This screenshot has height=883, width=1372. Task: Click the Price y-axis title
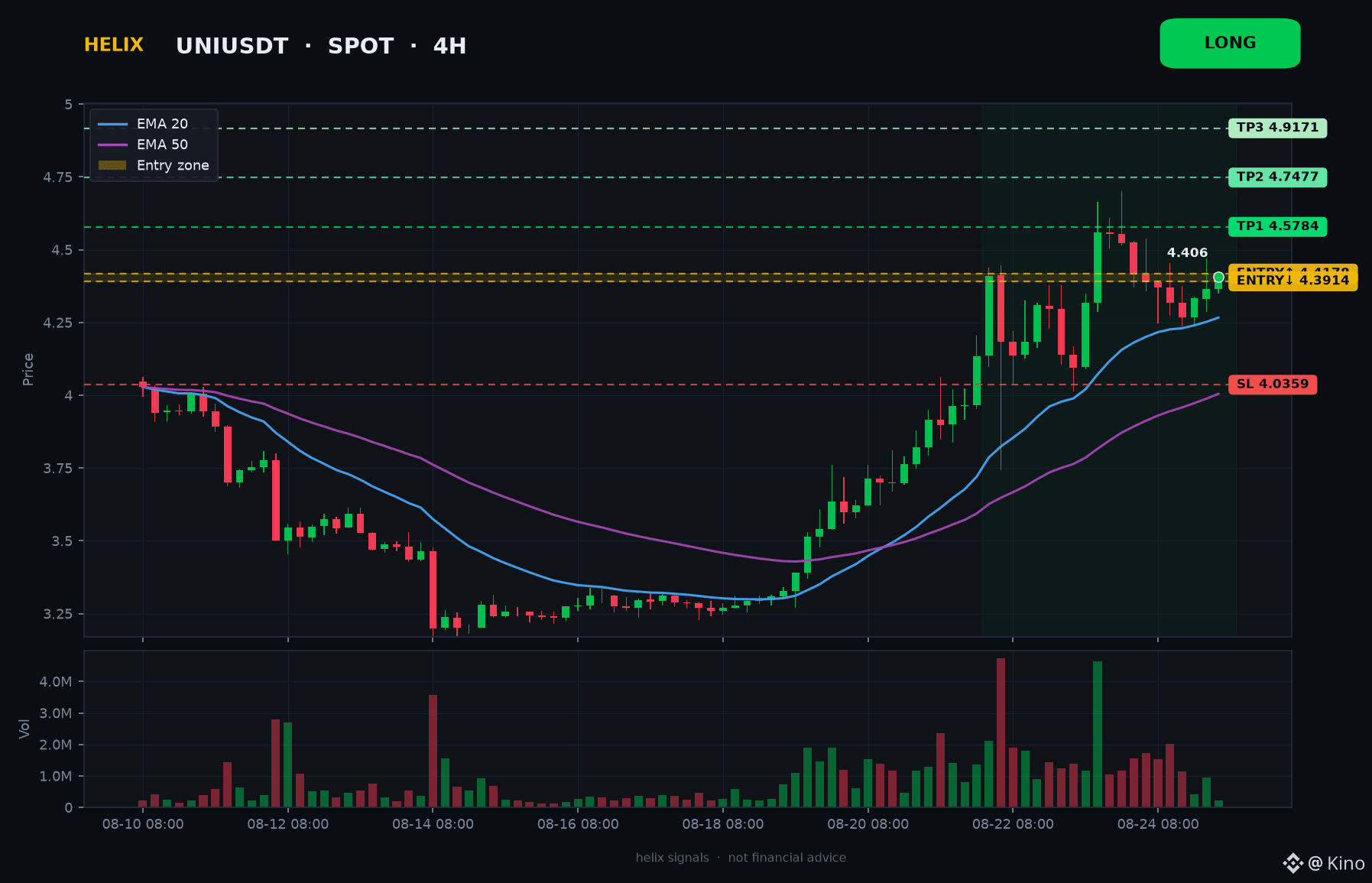(28, 369)
